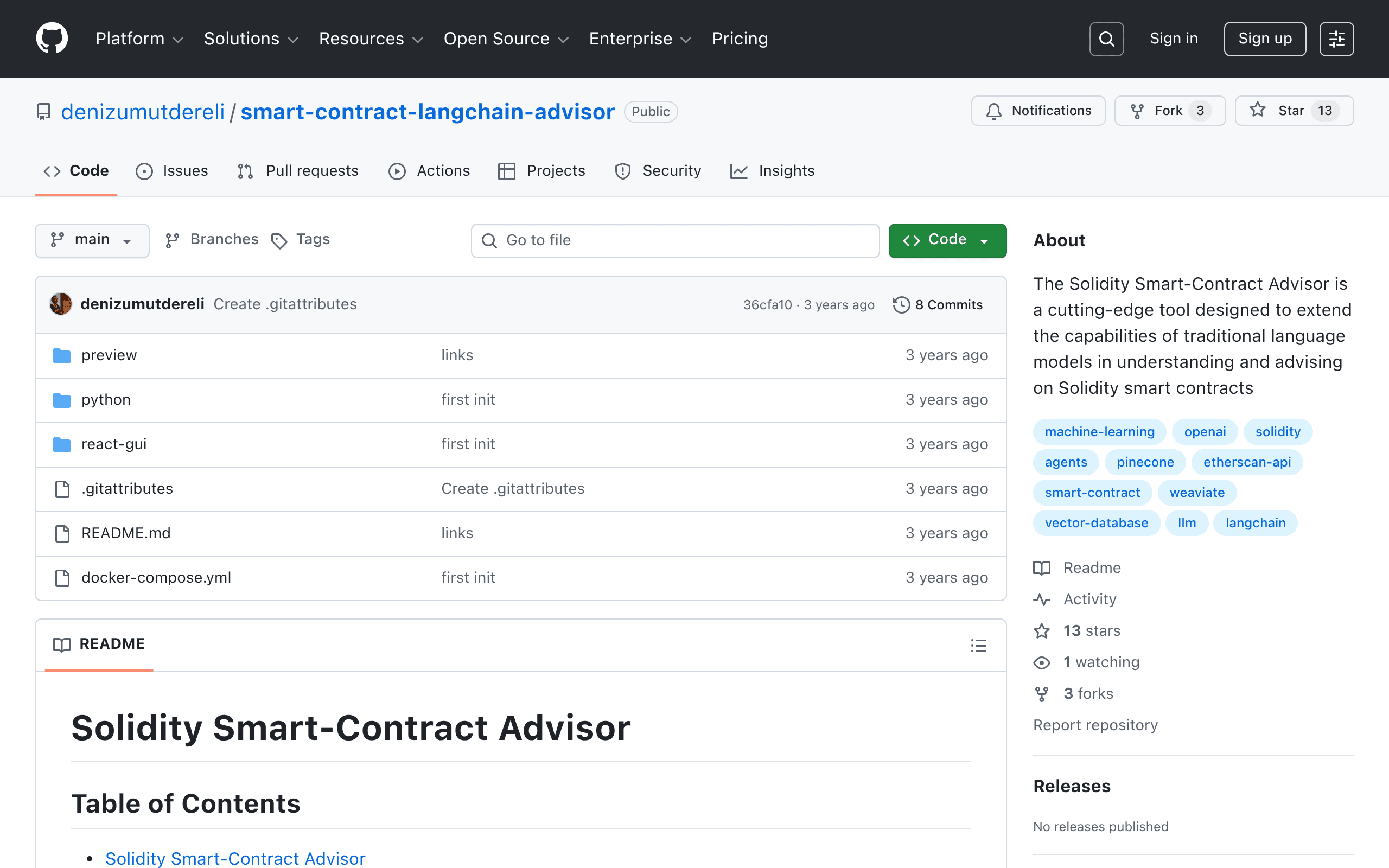Switch to the Issues tab

click(172, 171)
